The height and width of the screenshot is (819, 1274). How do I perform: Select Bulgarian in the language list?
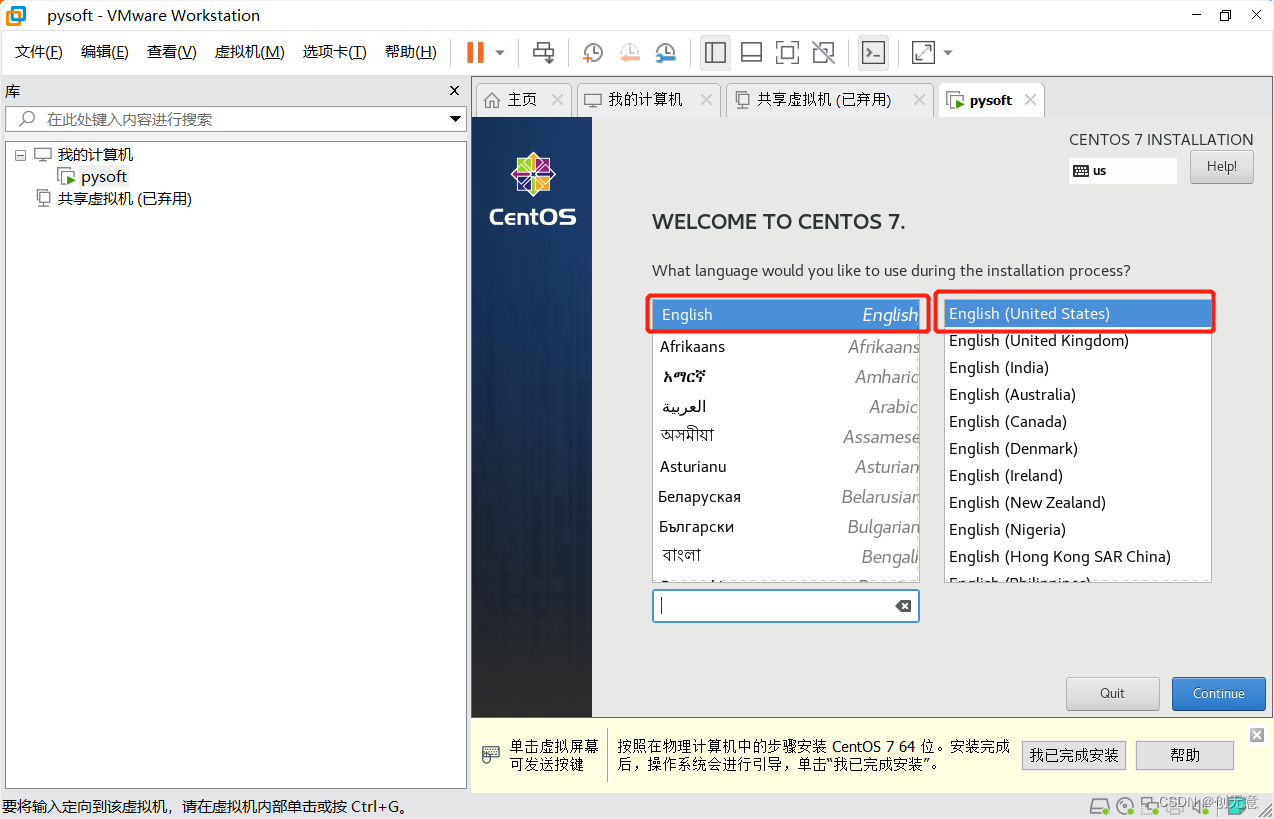[x=786, y=527]
